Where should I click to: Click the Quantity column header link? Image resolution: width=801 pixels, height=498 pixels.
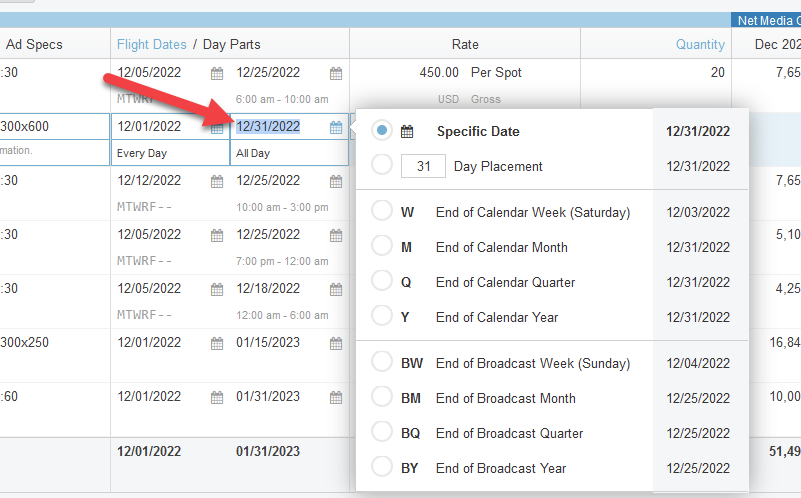coord(700,44)
